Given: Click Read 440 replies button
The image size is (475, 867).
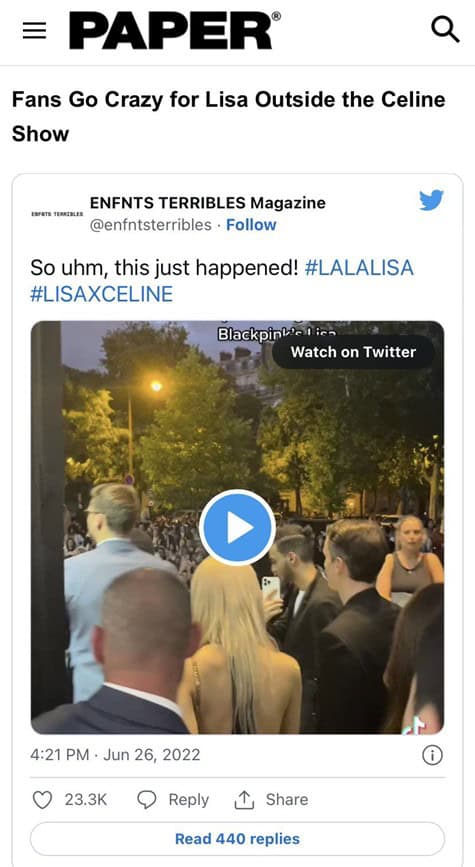Looking at the screenshot, I should pos(237,839).
